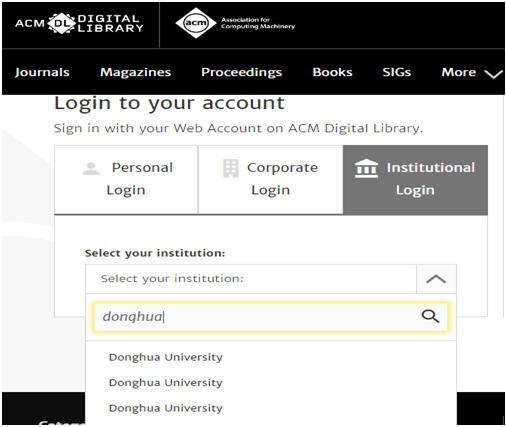Image resolution: width=506 pixels, height=427 pixels.
Task: Switch to Corporate Login tab
Action: (271, 179)
